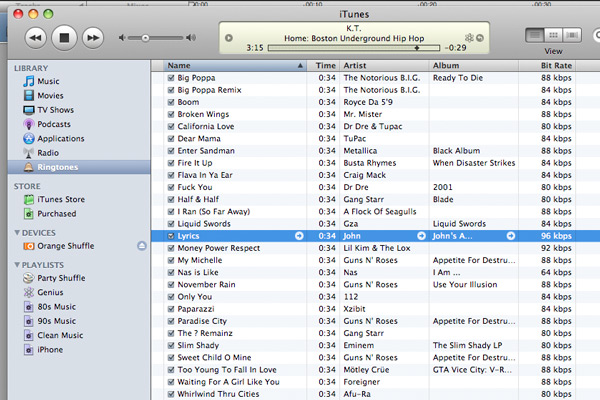Viewport: 600px width, 400px height.
Task: Switch to grid view
Action: pos(553,35)
